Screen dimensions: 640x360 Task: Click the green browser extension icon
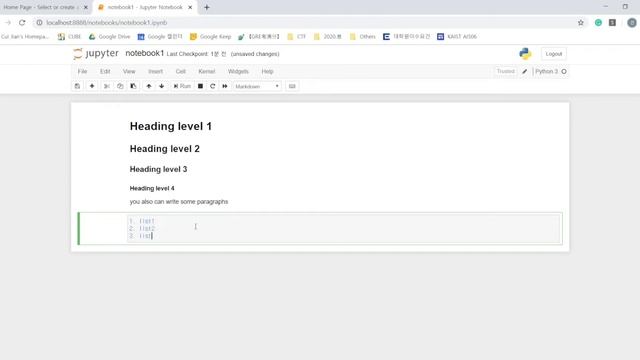(x=598, y=23)
